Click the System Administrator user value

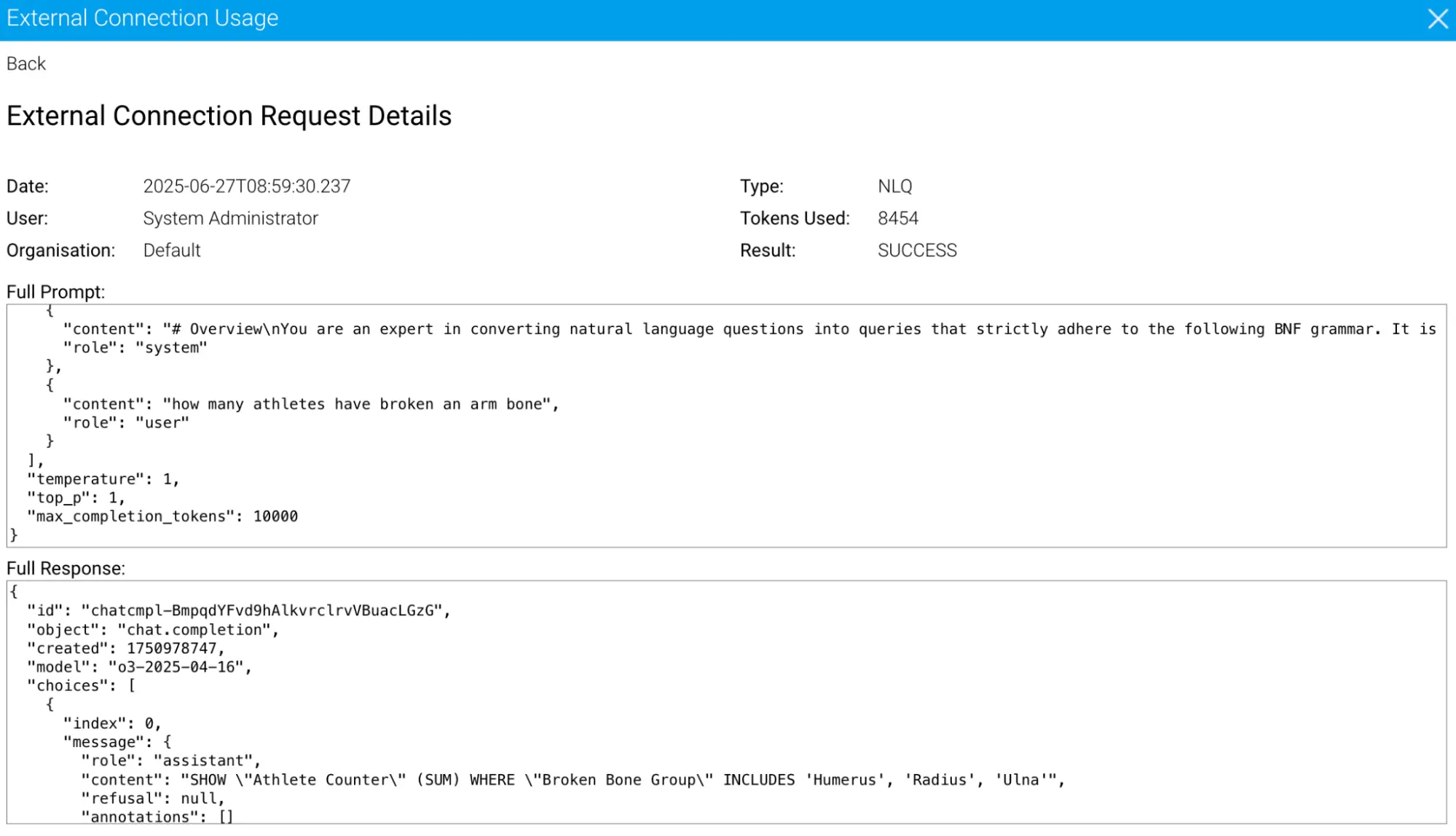click(230, 218)
